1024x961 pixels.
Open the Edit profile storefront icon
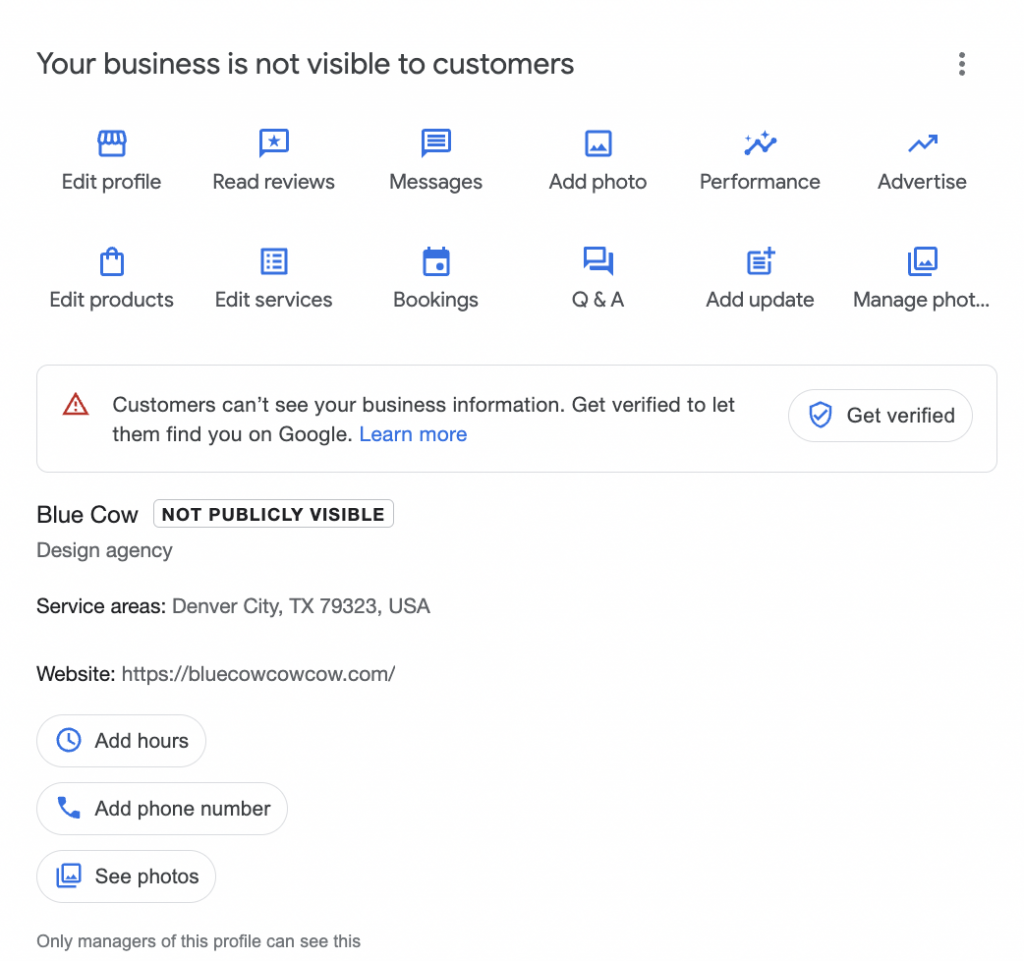tap(111, 144)
